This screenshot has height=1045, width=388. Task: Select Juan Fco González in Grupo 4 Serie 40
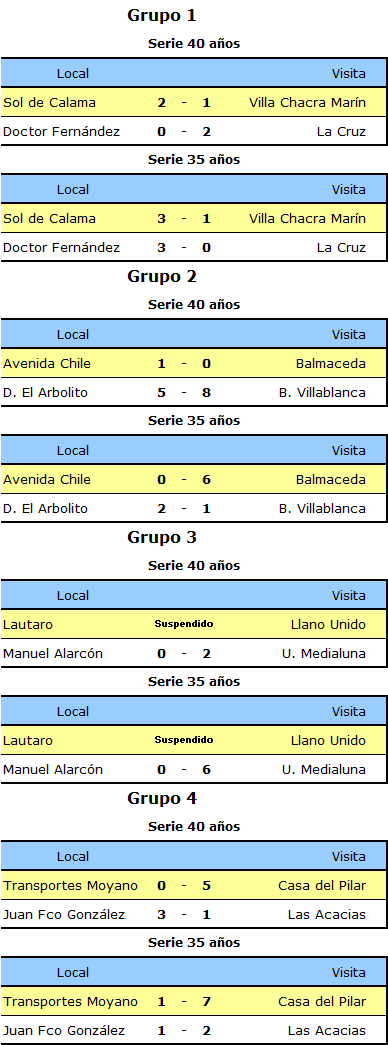tap(64, 915)
